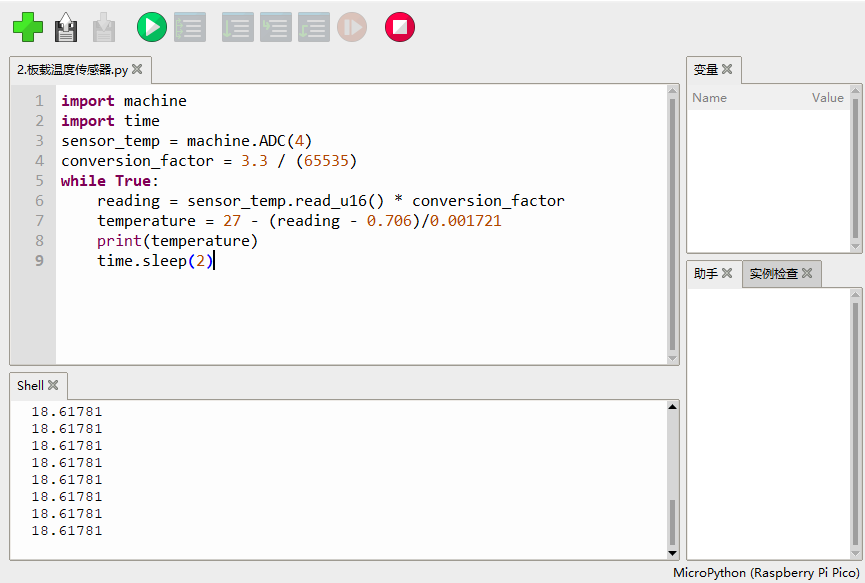Click the Value column header in 变量 panel
Image resolution: width=865 pixels, height=583 pixels.
pyautogui.click(x=827, y=98)
